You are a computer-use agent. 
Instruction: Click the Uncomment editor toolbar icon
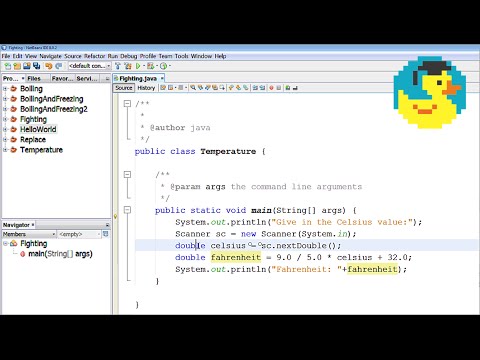295,88
